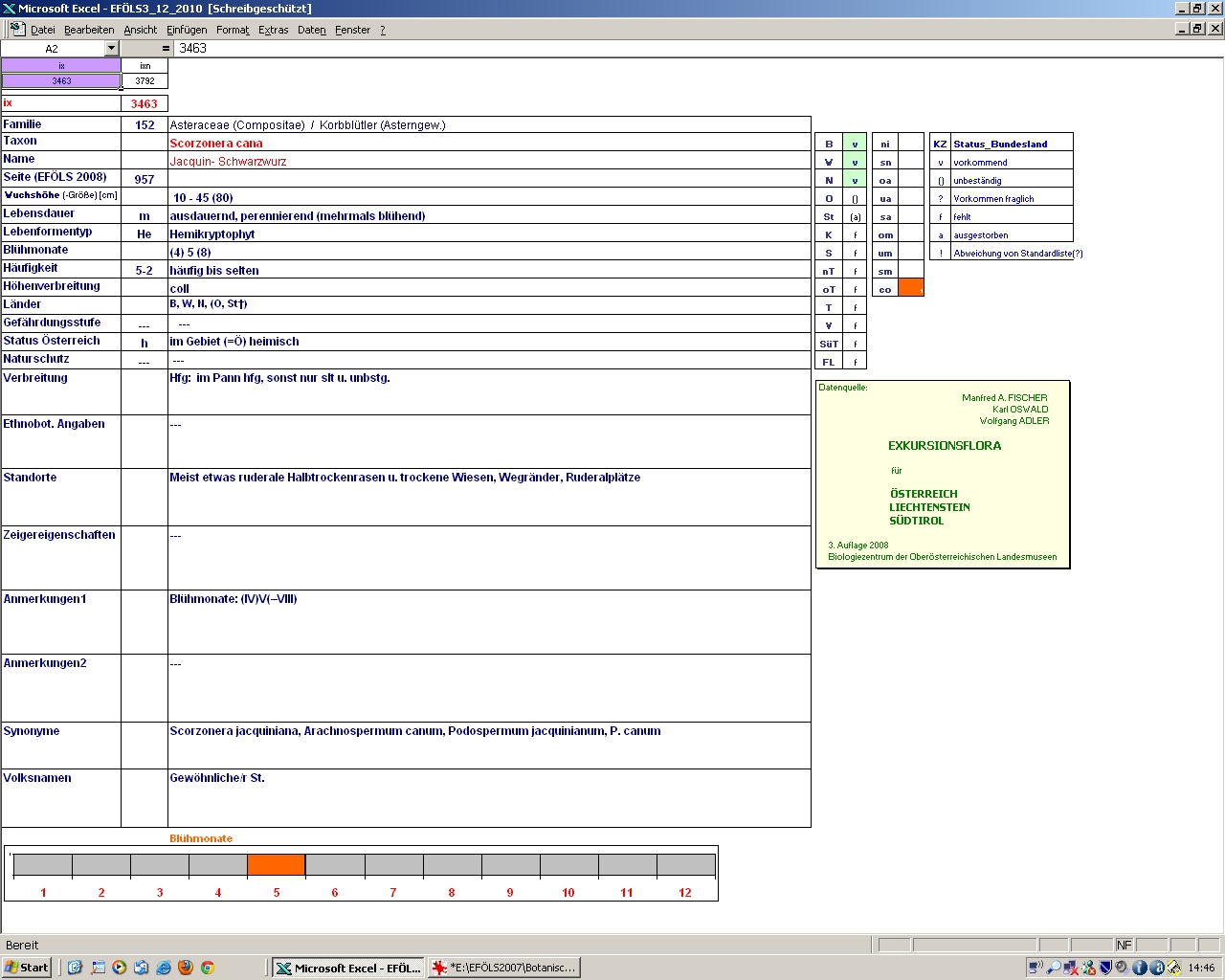The image size is (1225, 980).
Task: Open Google Chrome from the quick launch bar
Action: pos(207,968)
